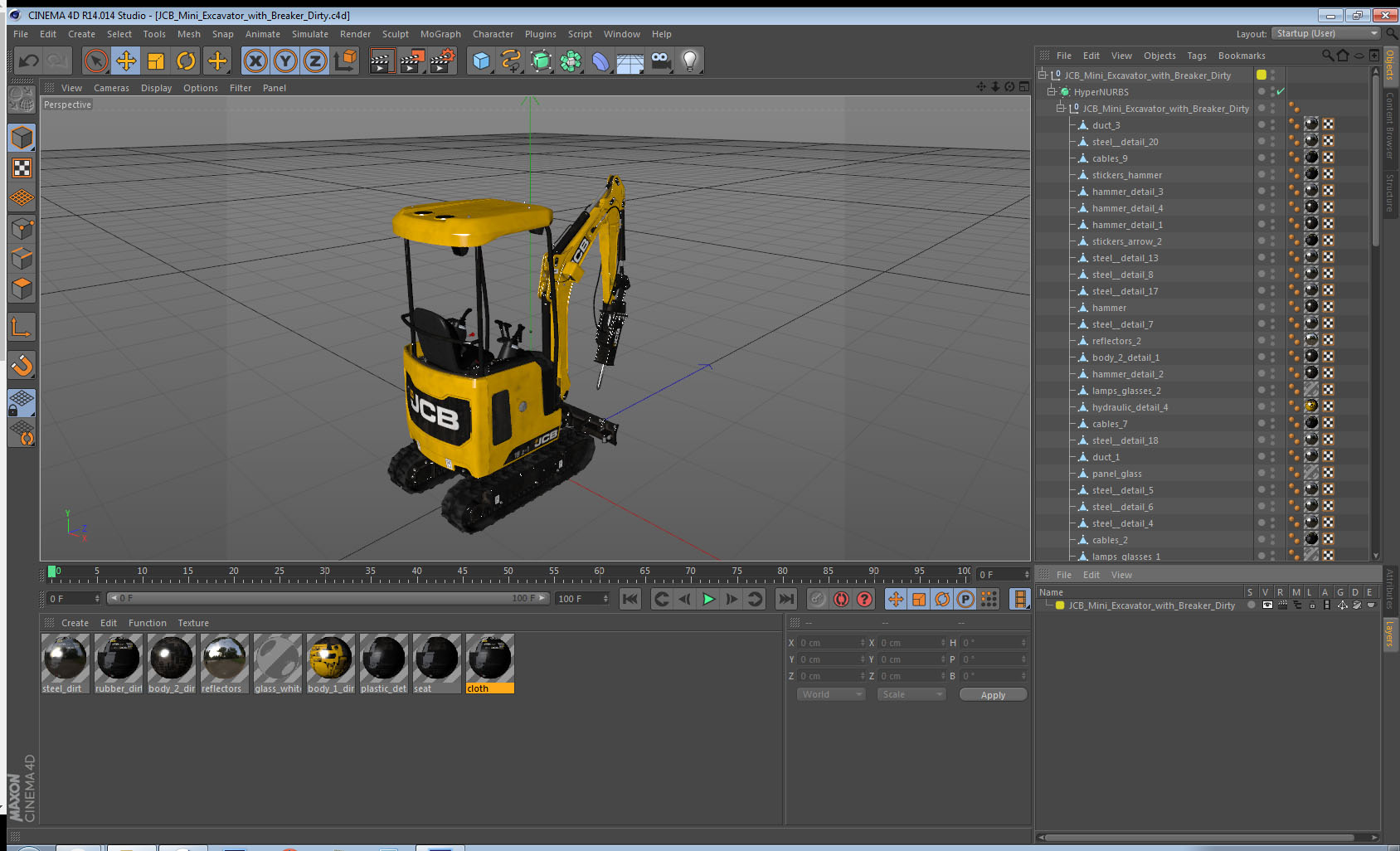1400x851 pixels.
Task: Add a Bend deformer
Action: [x=600, y=61]
